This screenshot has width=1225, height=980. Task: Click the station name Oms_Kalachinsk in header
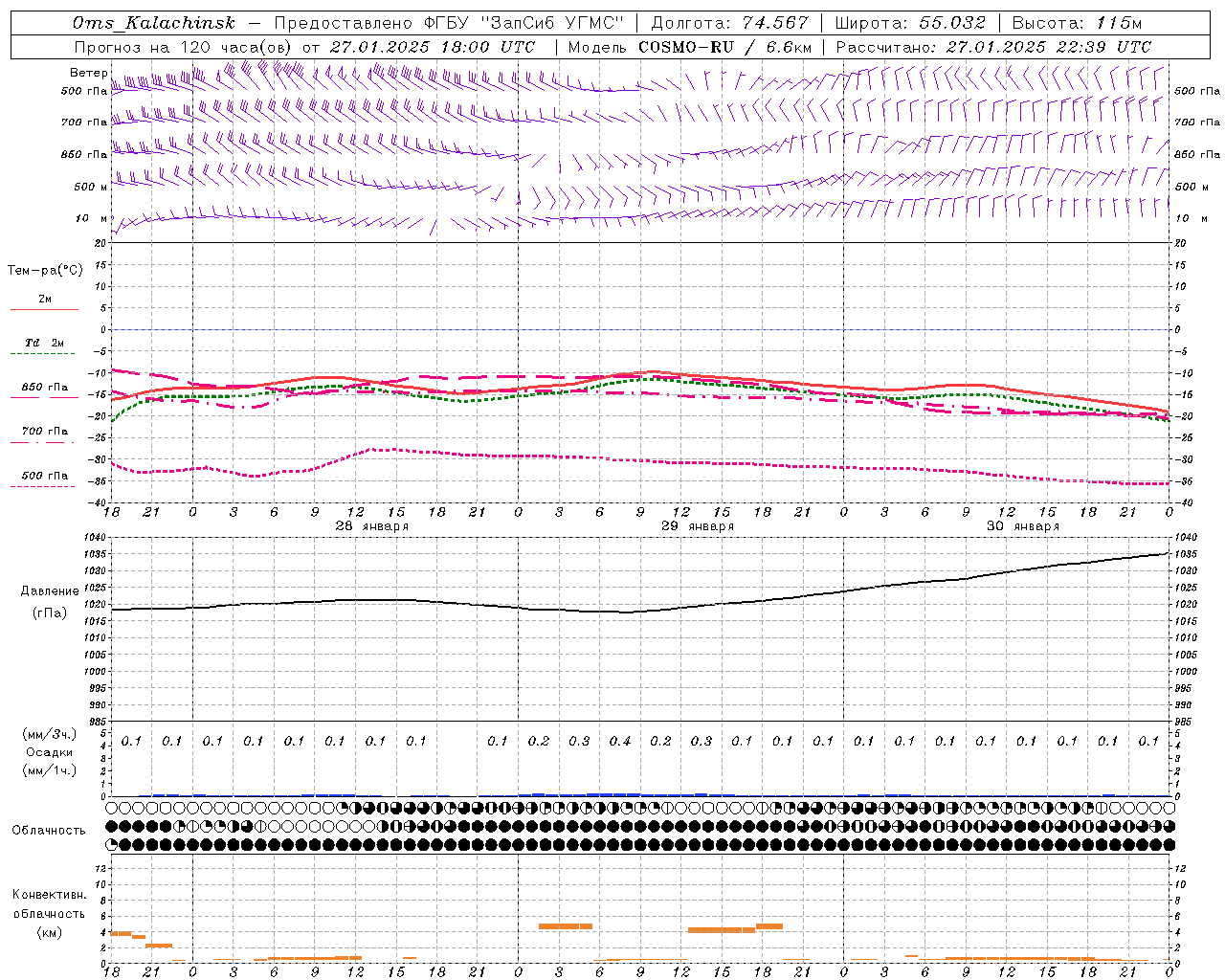(x=153, y=23)
